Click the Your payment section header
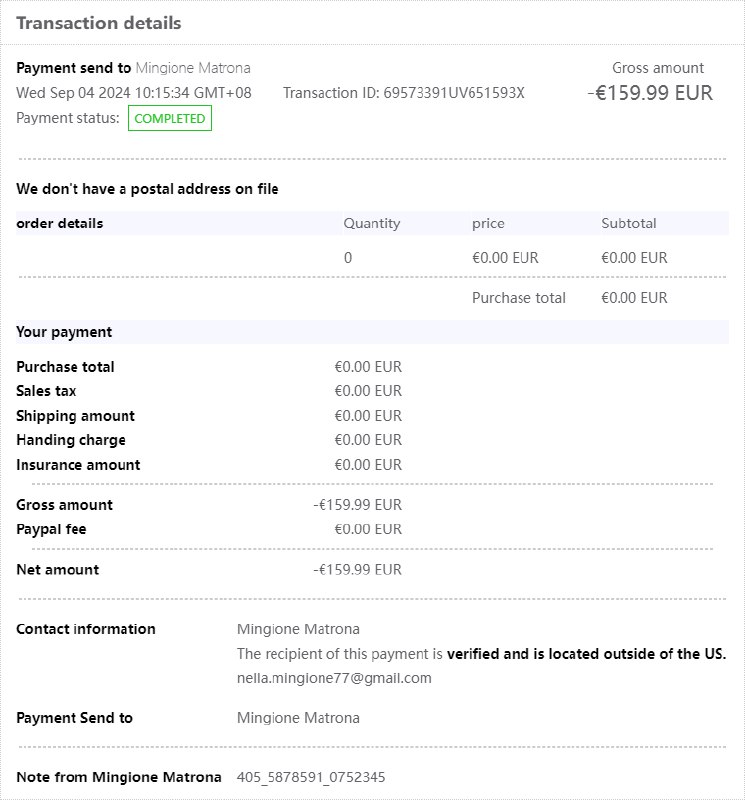This screenshot has height=800, width=745. (x=64, y=332)
